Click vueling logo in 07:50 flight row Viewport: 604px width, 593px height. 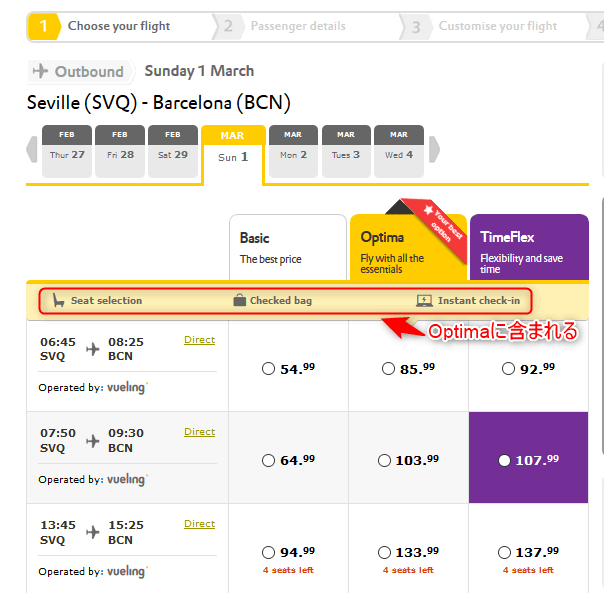(x=127, y=479)
